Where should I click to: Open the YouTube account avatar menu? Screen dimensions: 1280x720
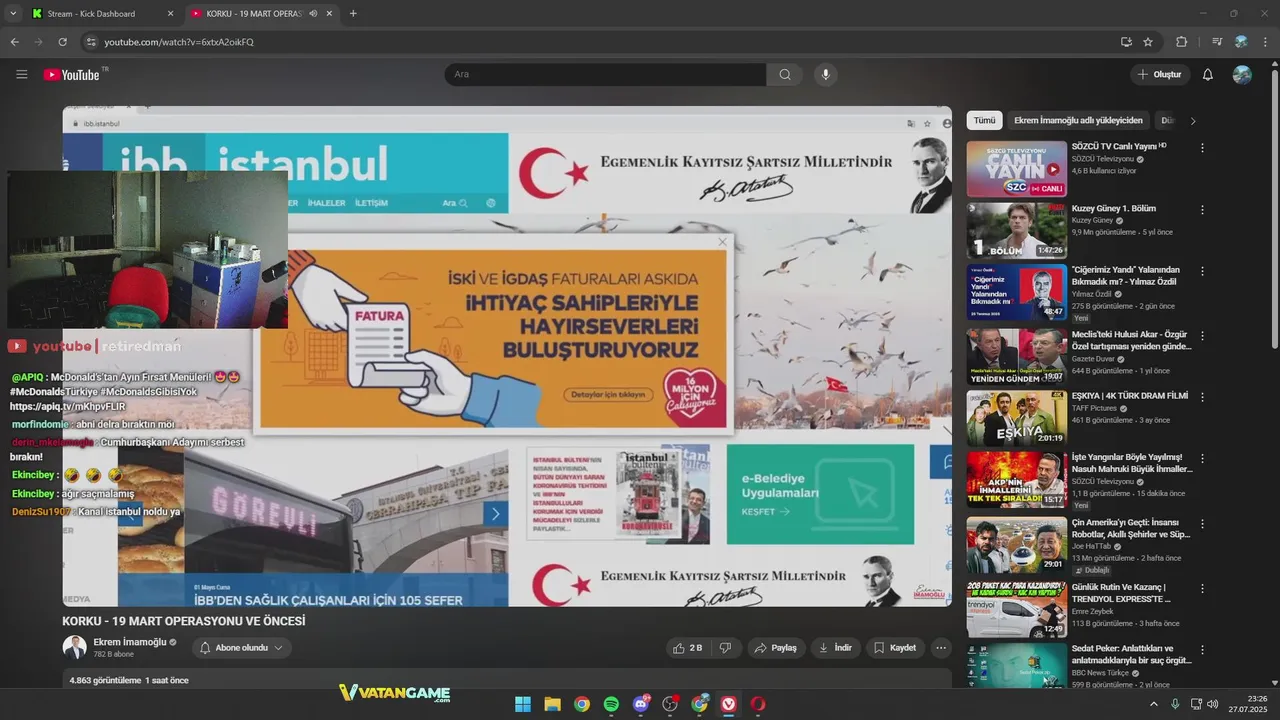[1242, 74]
